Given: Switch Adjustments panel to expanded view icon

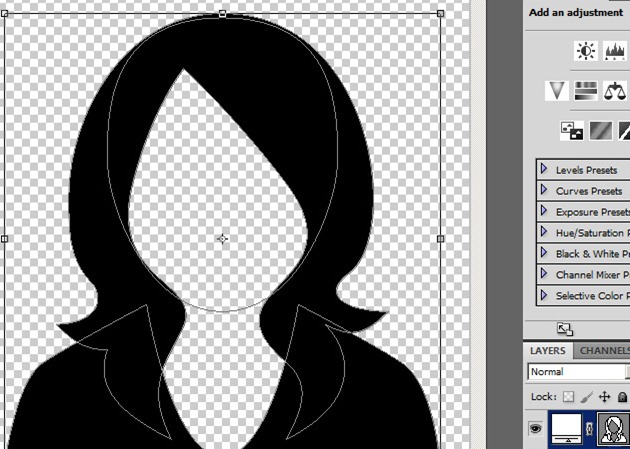Looking at the screenshot, I should click(x=565, y=329).
